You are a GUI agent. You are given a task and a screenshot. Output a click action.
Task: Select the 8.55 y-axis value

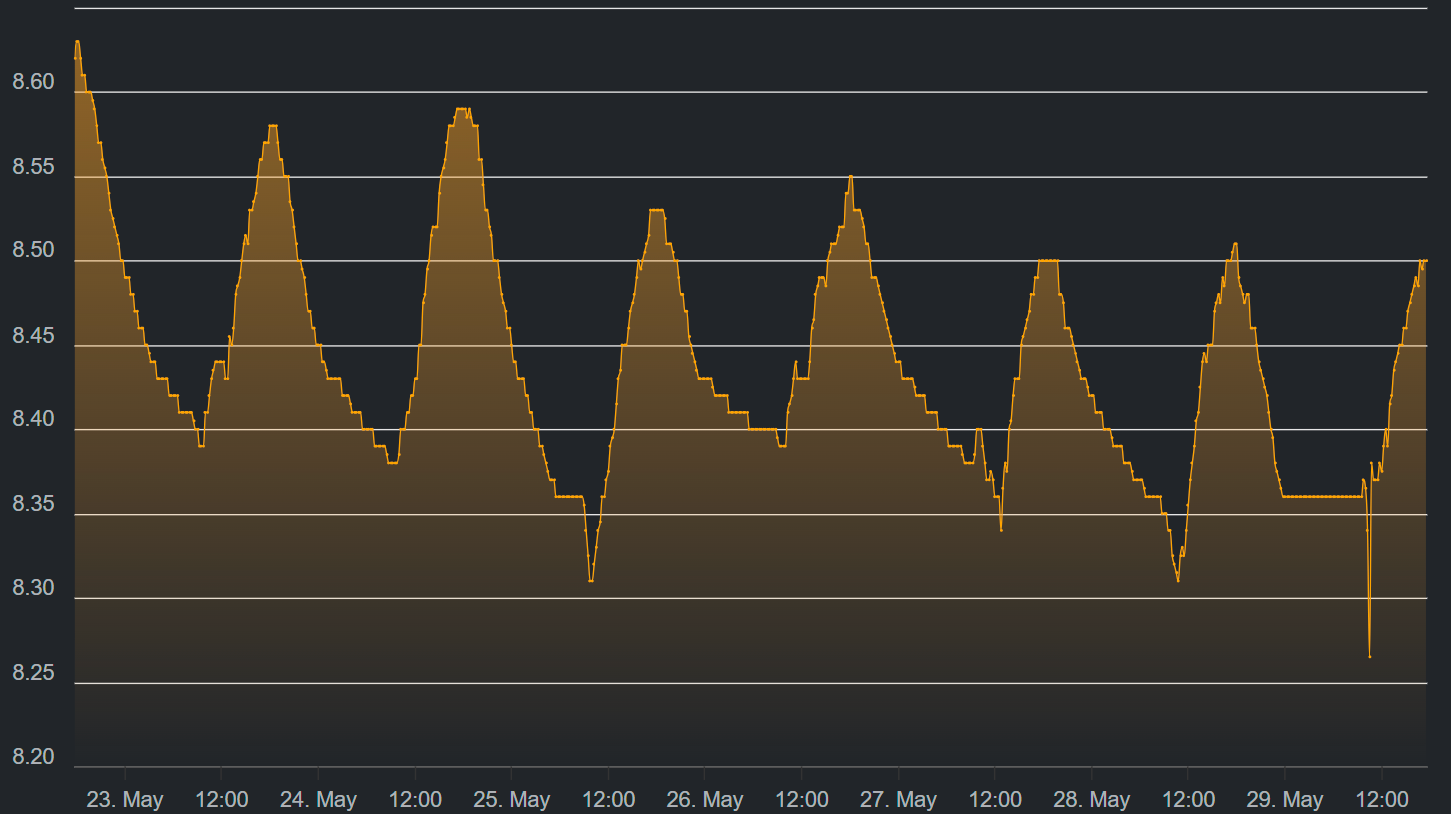33,167
